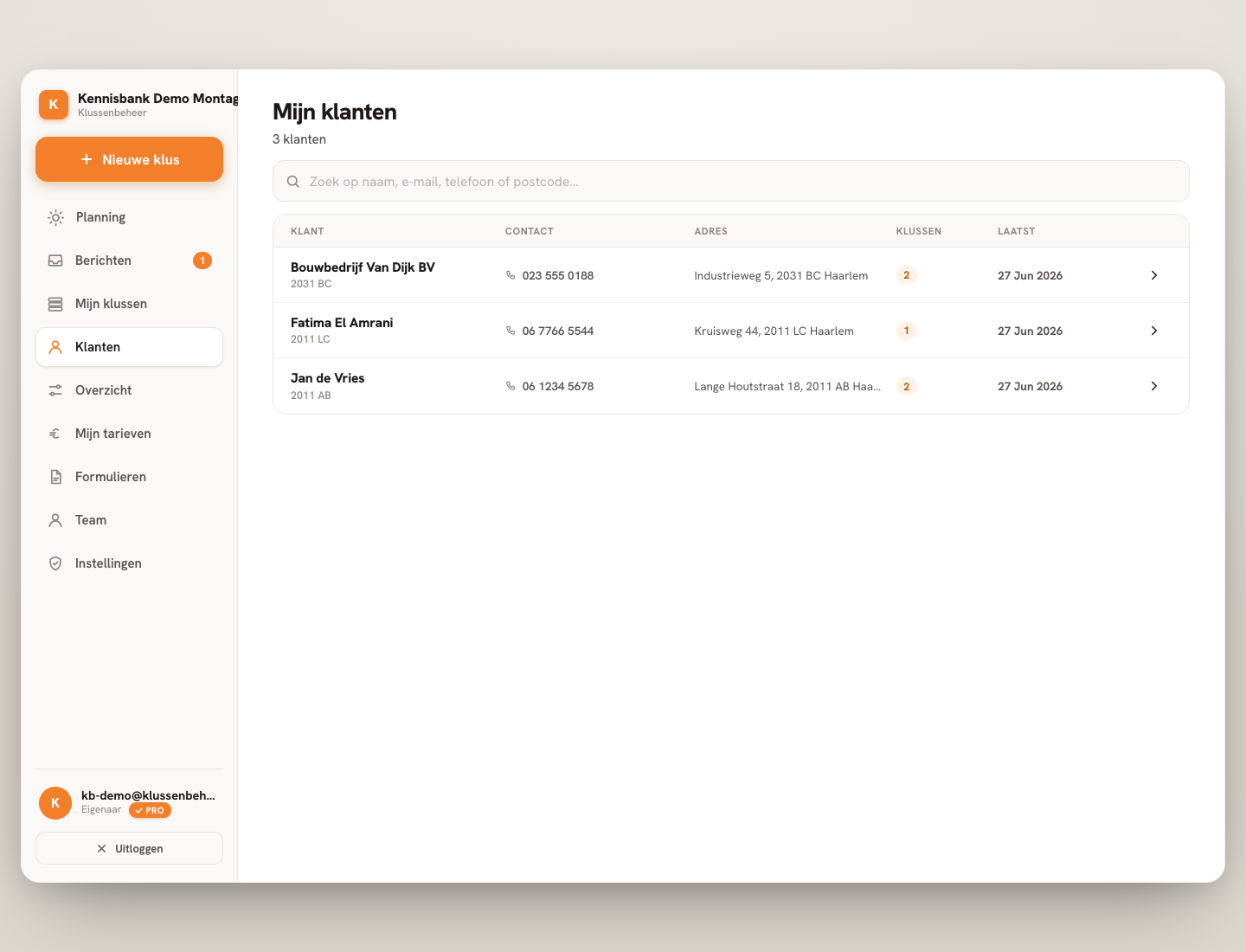Click the Mijn tarieven euro icon

point(55,434)
